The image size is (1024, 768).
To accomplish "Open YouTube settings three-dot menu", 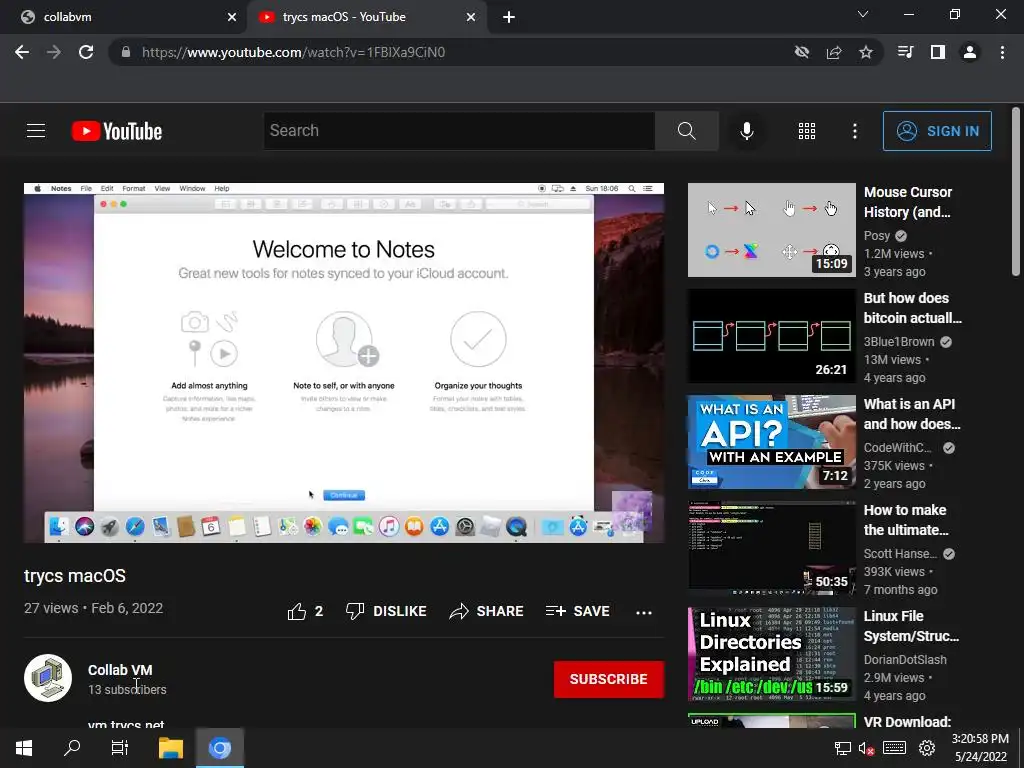I will tap(854, 131).
